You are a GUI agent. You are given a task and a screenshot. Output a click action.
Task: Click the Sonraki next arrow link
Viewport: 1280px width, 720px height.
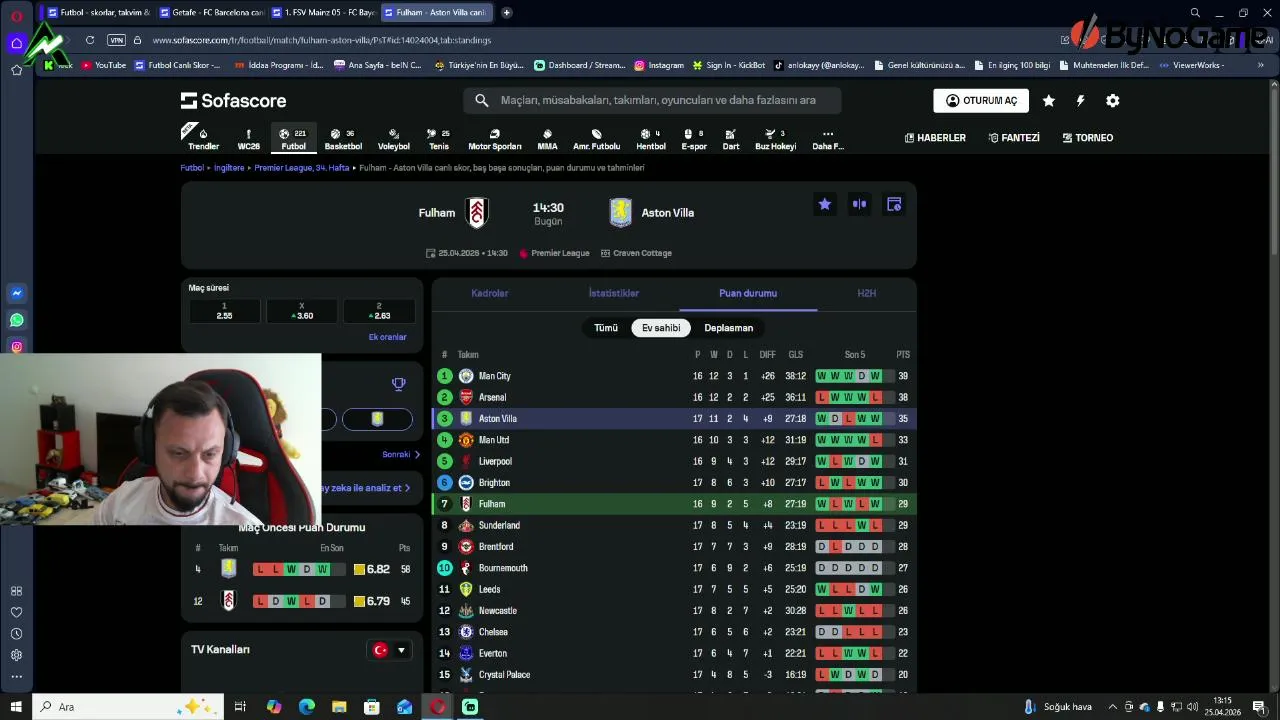tap(401, 455)
